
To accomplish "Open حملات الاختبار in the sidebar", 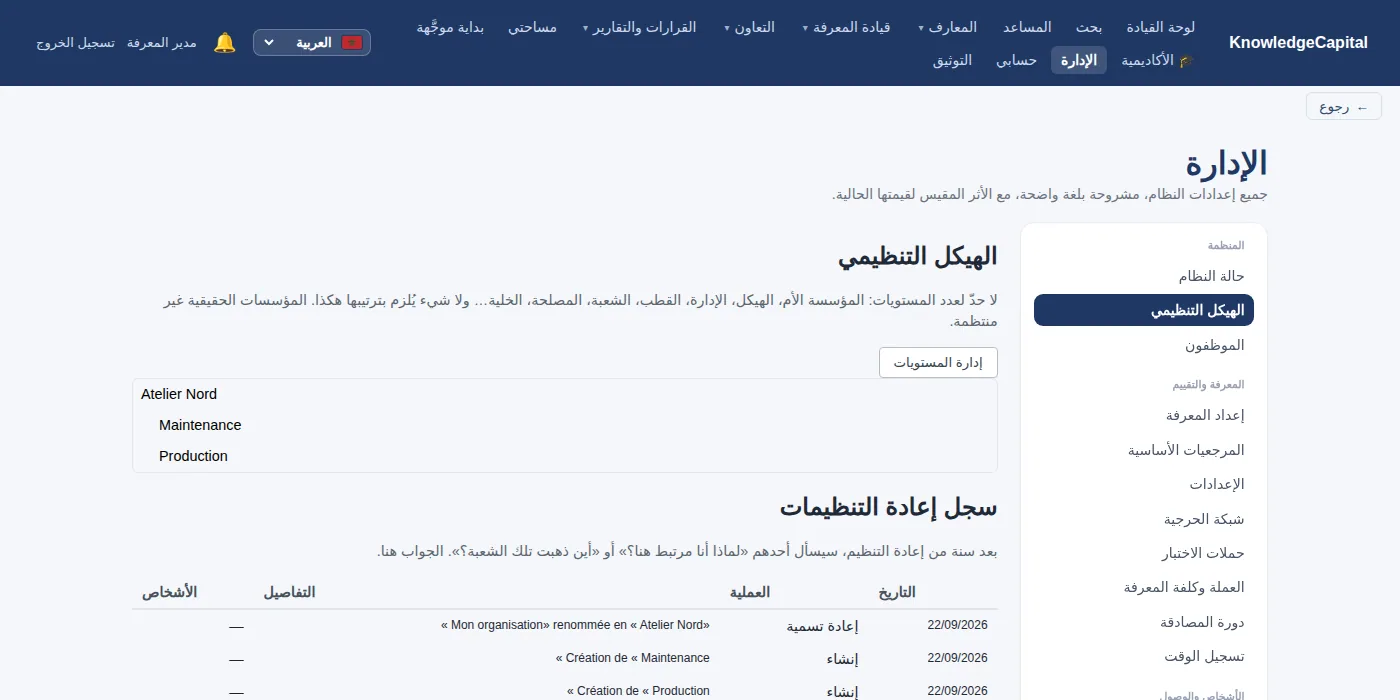I will [x=1144, y=553].
